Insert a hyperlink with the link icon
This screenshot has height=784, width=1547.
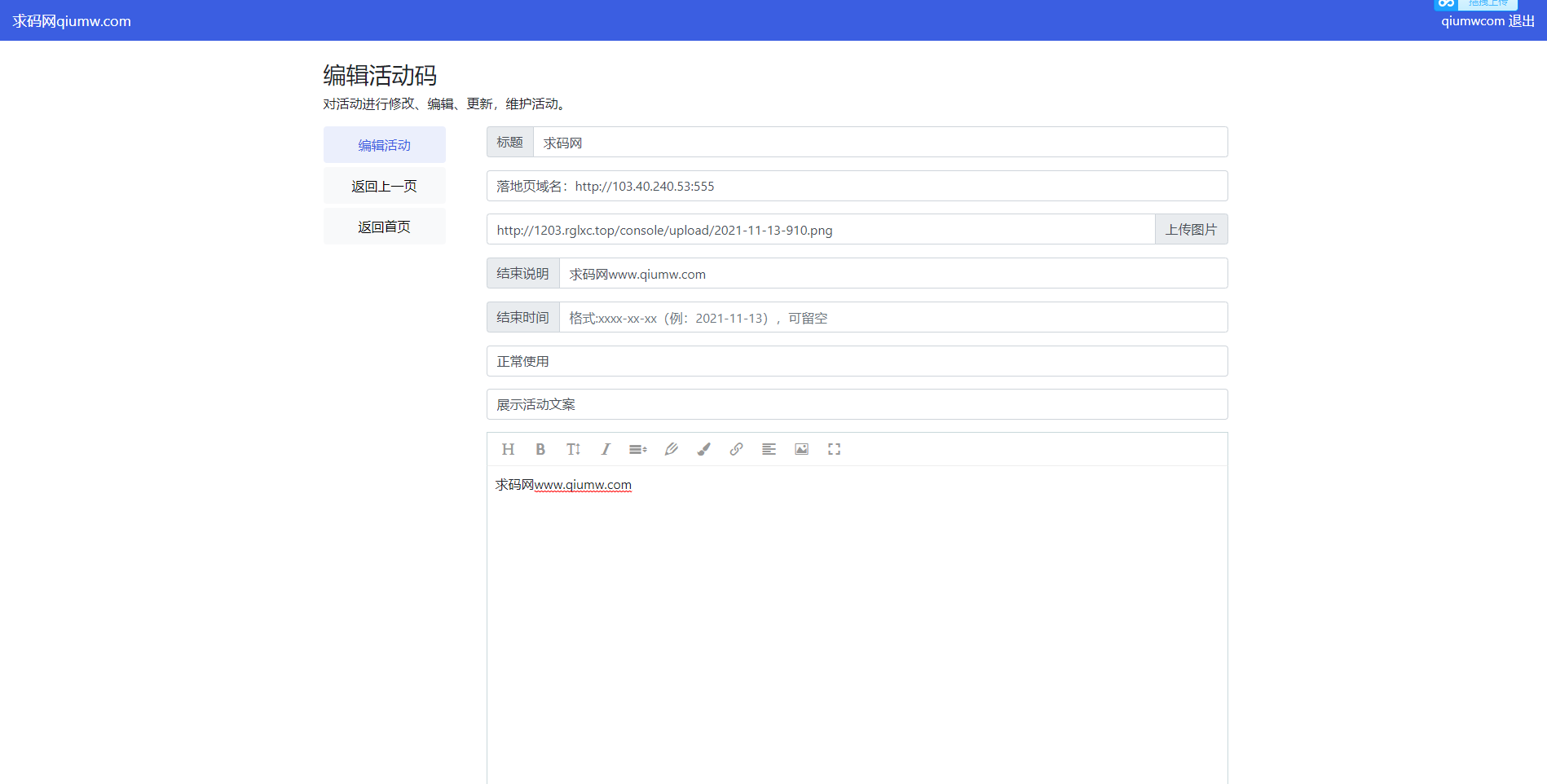[x=736, y=449]
